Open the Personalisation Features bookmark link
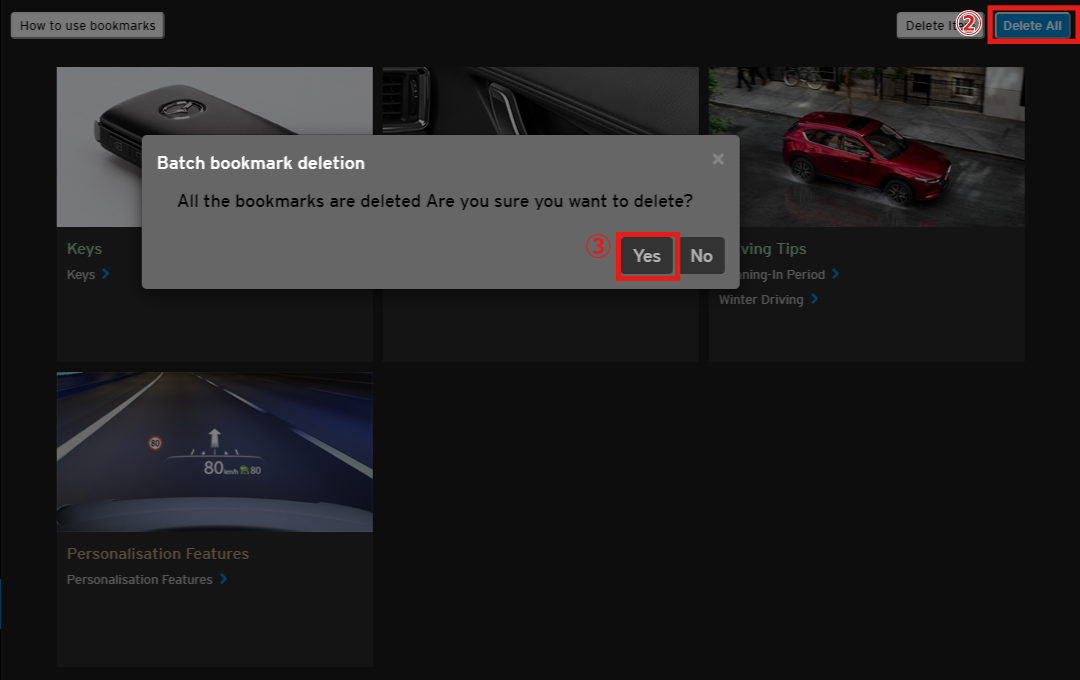 [x=139, y=579]
